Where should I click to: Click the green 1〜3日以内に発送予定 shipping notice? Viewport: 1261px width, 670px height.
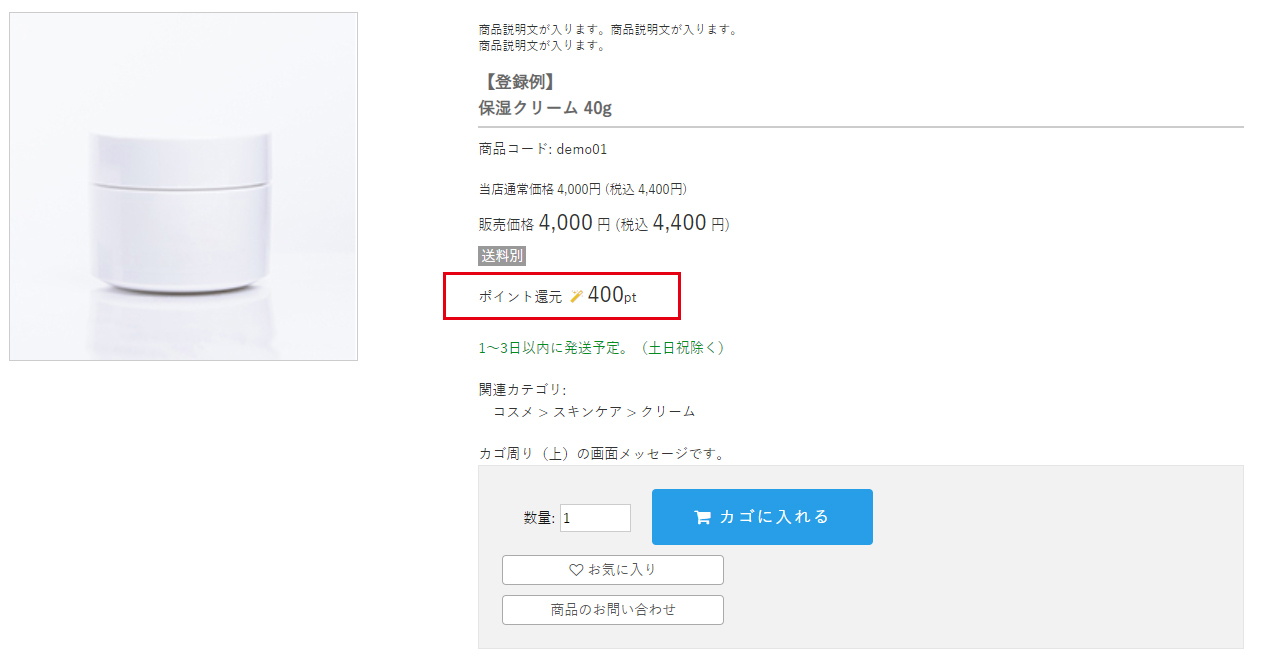pyautogui.click(x=601, y=348)
